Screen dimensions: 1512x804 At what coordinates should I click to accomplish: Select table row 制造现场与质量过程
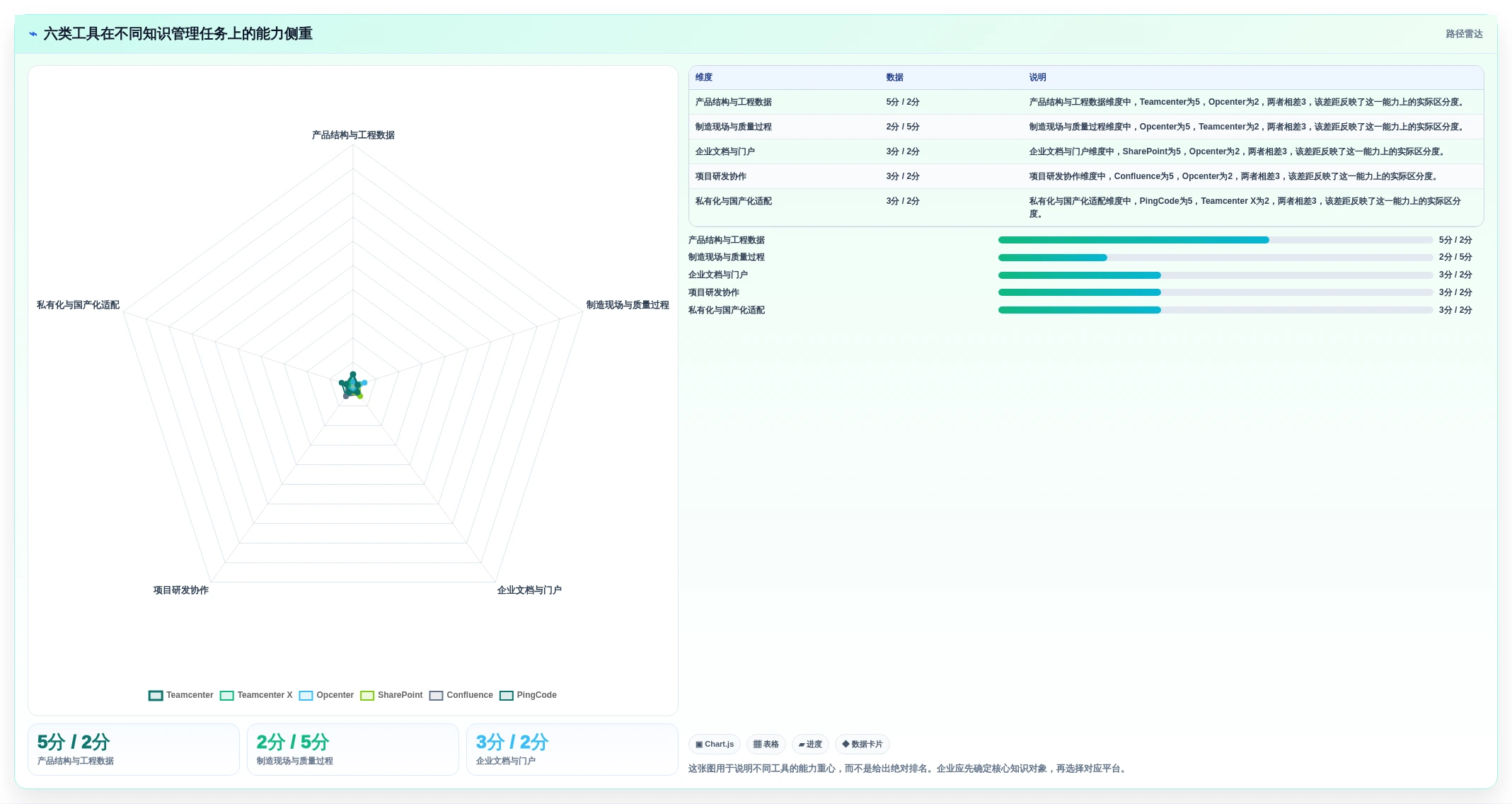[x=1086, y=127]
